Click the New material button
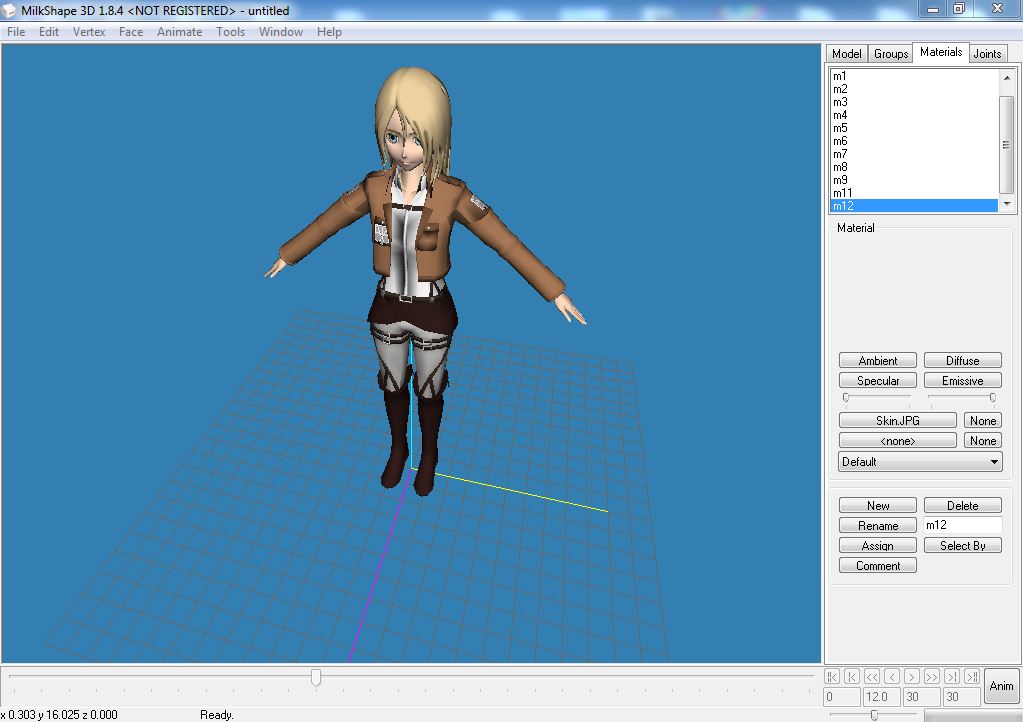Screen dimensions: 1023x722 878,505
